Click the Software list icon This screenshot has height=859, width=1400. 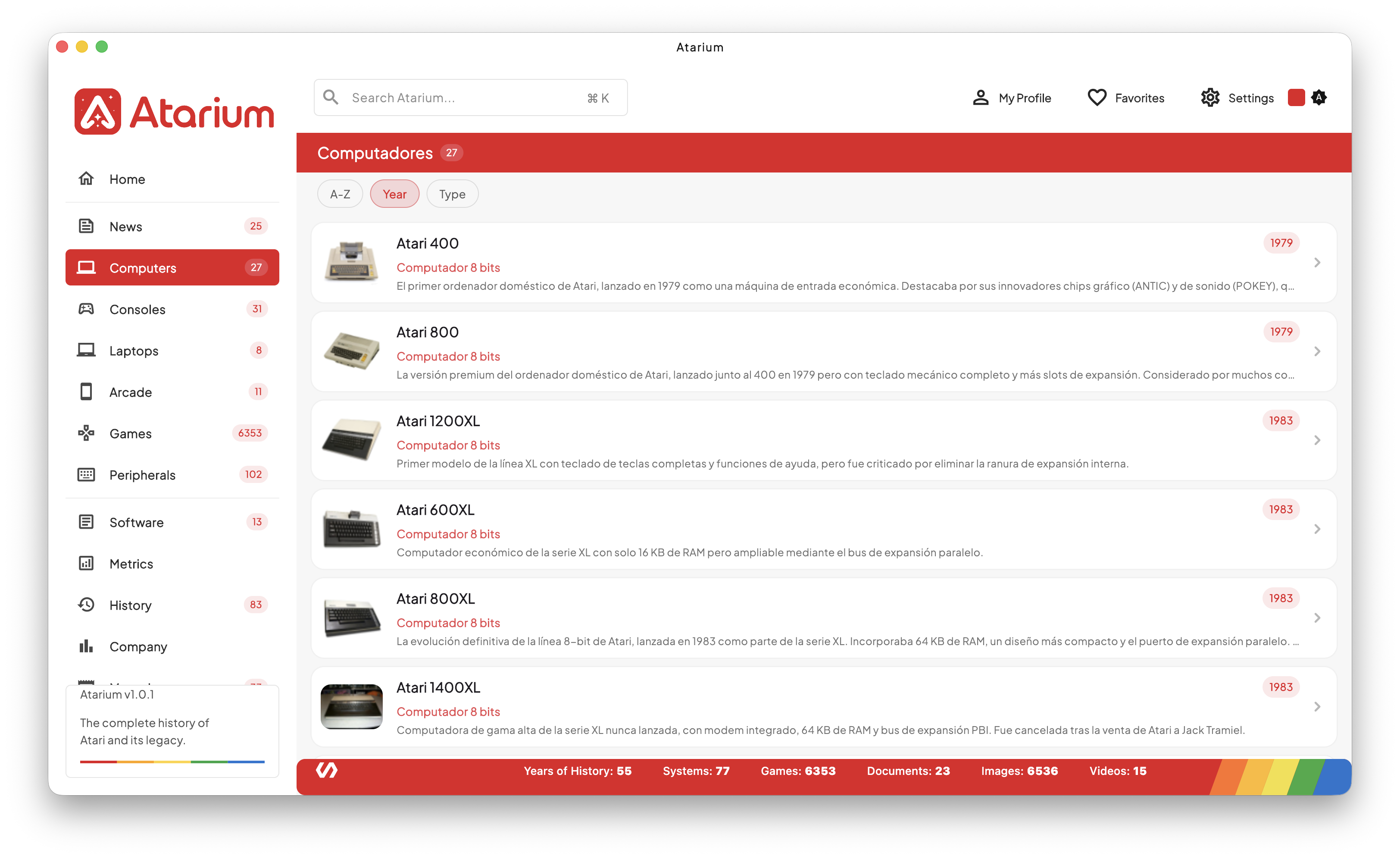click(86, 522)
